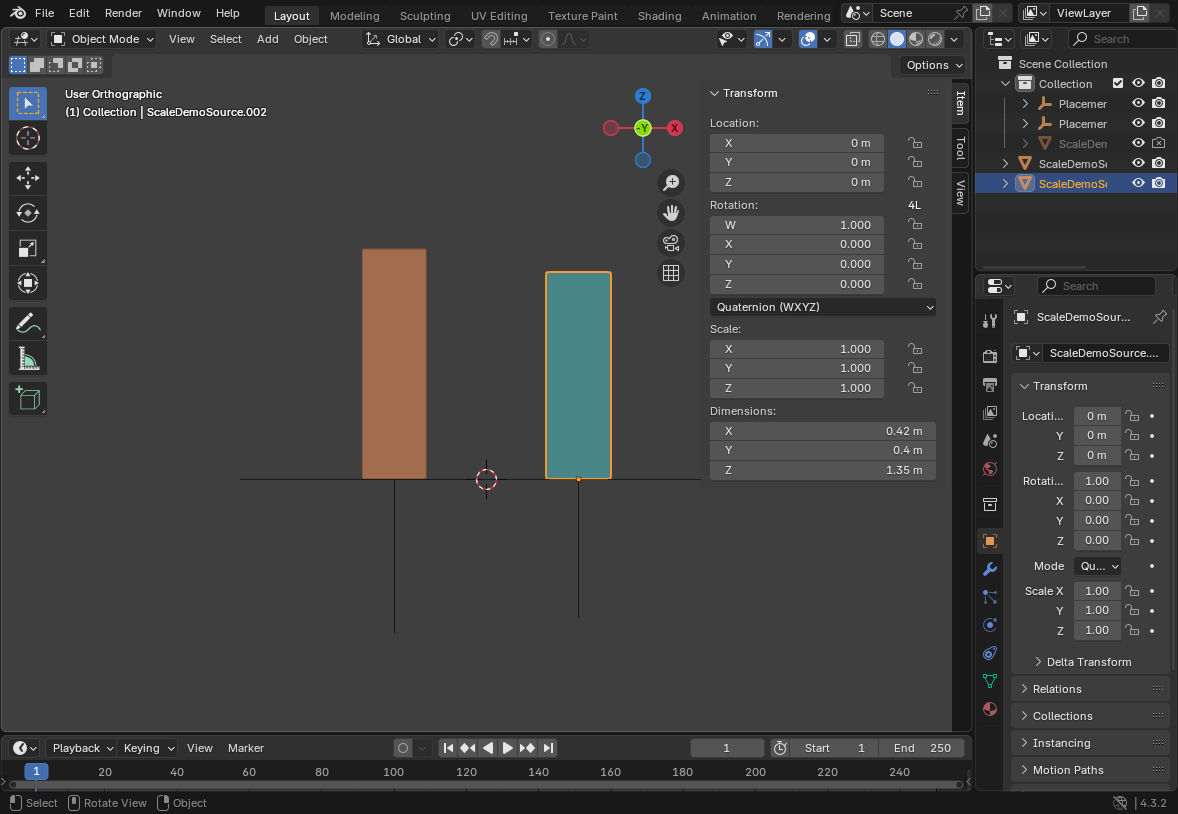The width and height of the screenshot is (1178, 814).
Task: Open the Object Mode dropdown
Action: pos(102,39)
